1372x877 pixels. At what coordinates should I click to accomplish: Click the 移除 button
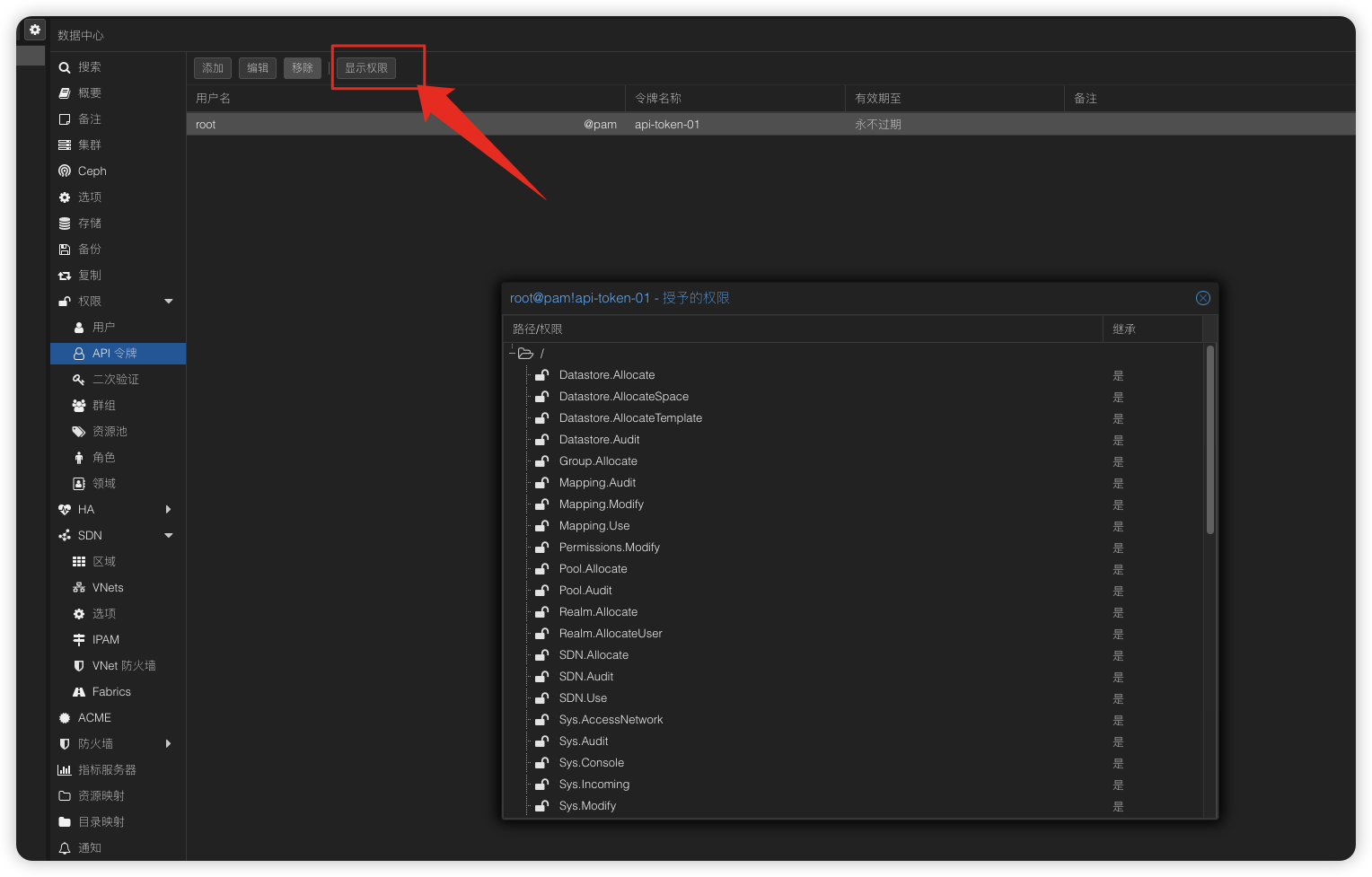(303, 68)
